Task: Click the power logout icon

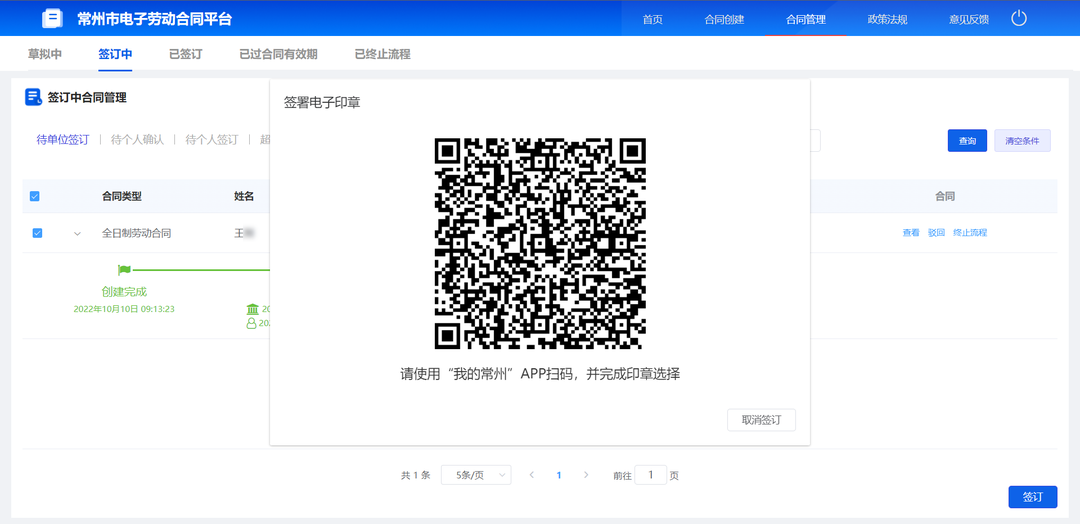Action: click(x=1019, y=19)
